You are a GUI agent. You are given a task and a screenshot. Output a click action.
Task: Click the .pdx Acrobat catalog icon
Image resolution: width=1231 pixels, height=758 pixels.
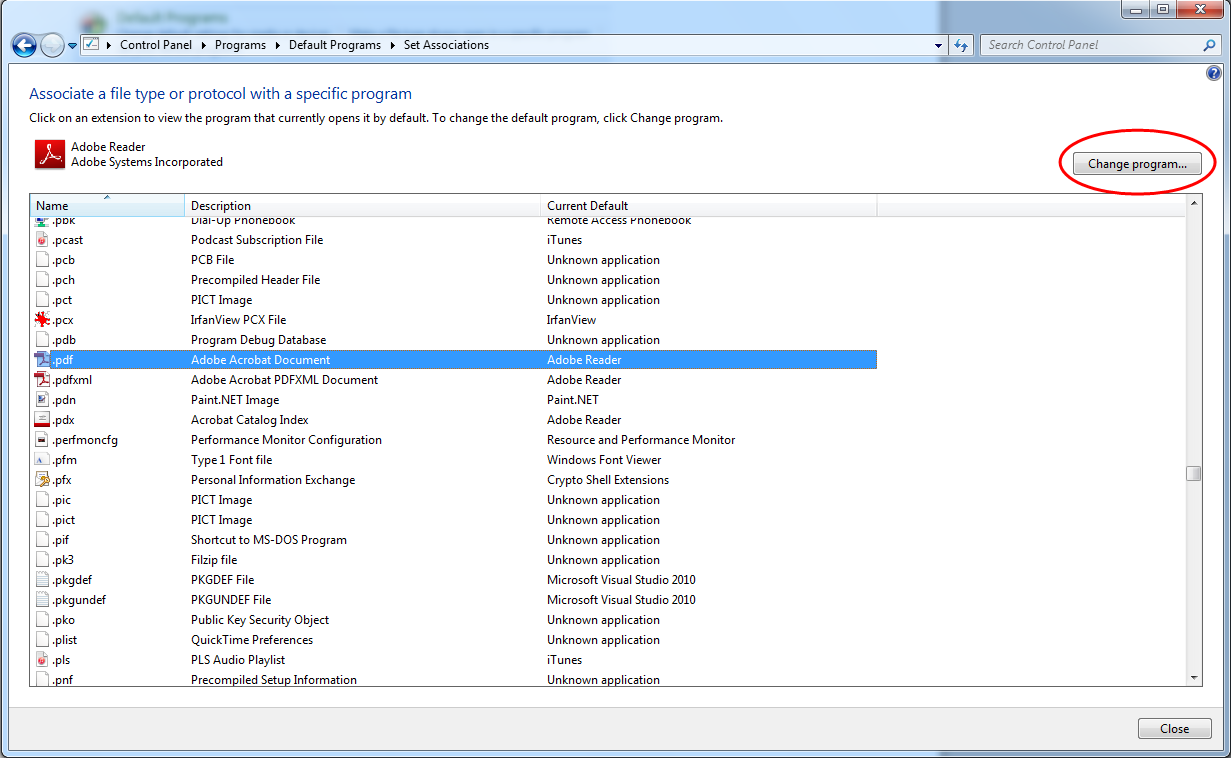[42, 420]
